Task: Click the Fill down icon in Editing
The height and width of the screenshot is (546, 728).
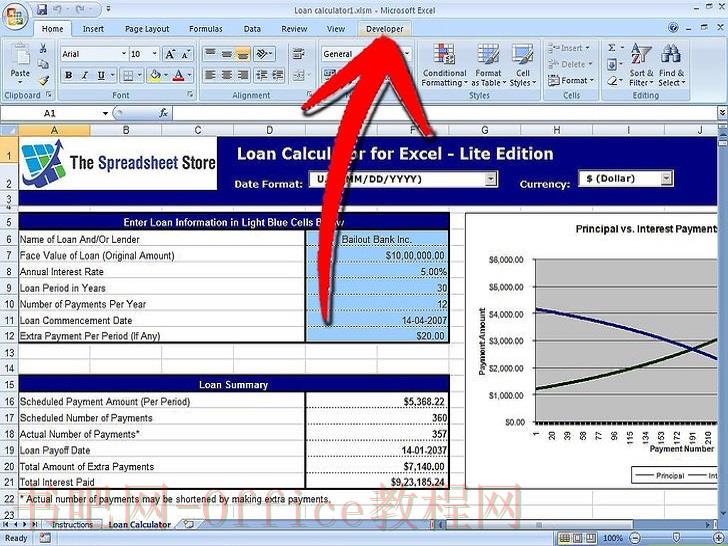Action: pyautogui.click(x=612, y=64)
